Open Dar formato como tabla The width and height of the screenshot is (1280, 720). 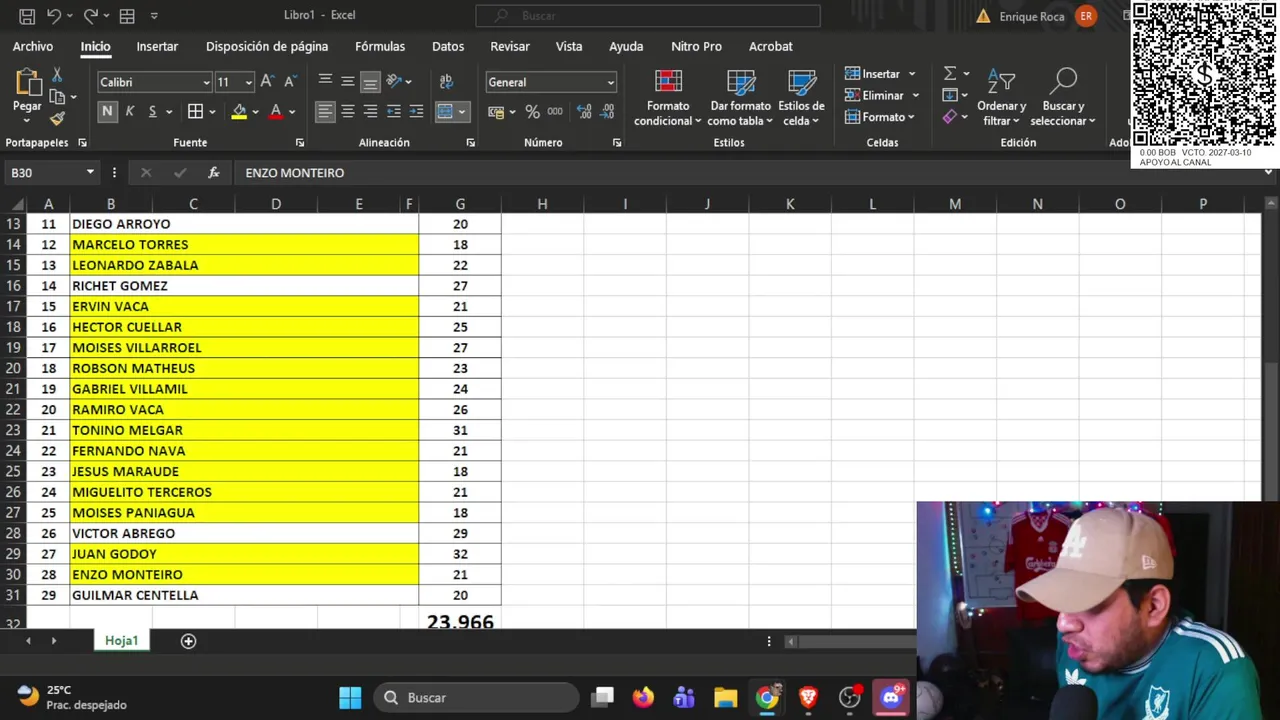point(741,98)
